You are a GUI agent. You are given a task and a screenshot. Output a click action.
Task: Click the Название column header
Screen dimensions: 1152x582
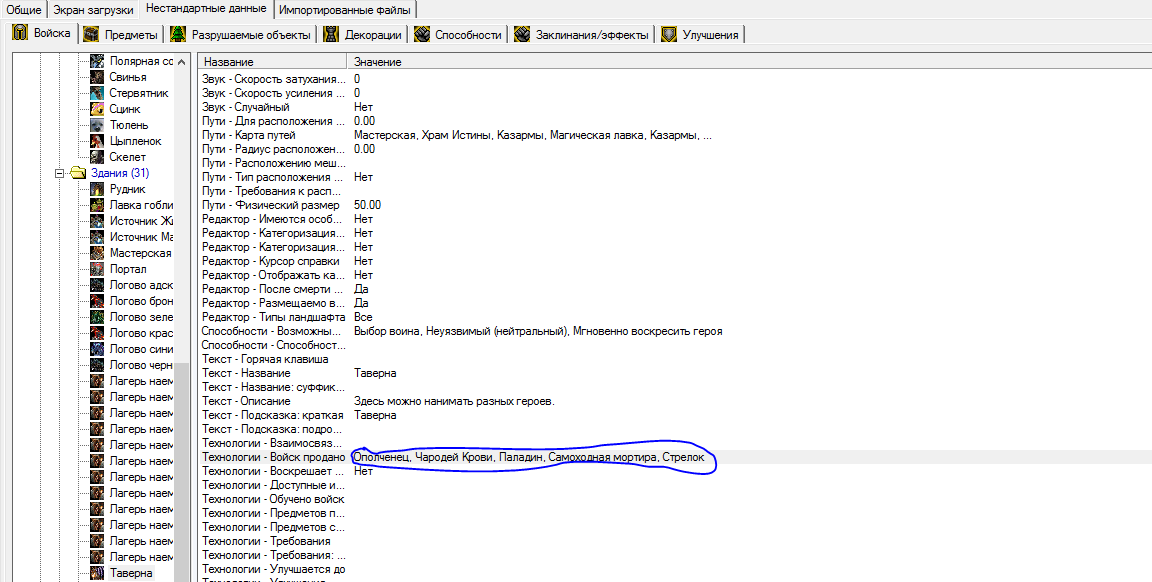tap(273, 62)
